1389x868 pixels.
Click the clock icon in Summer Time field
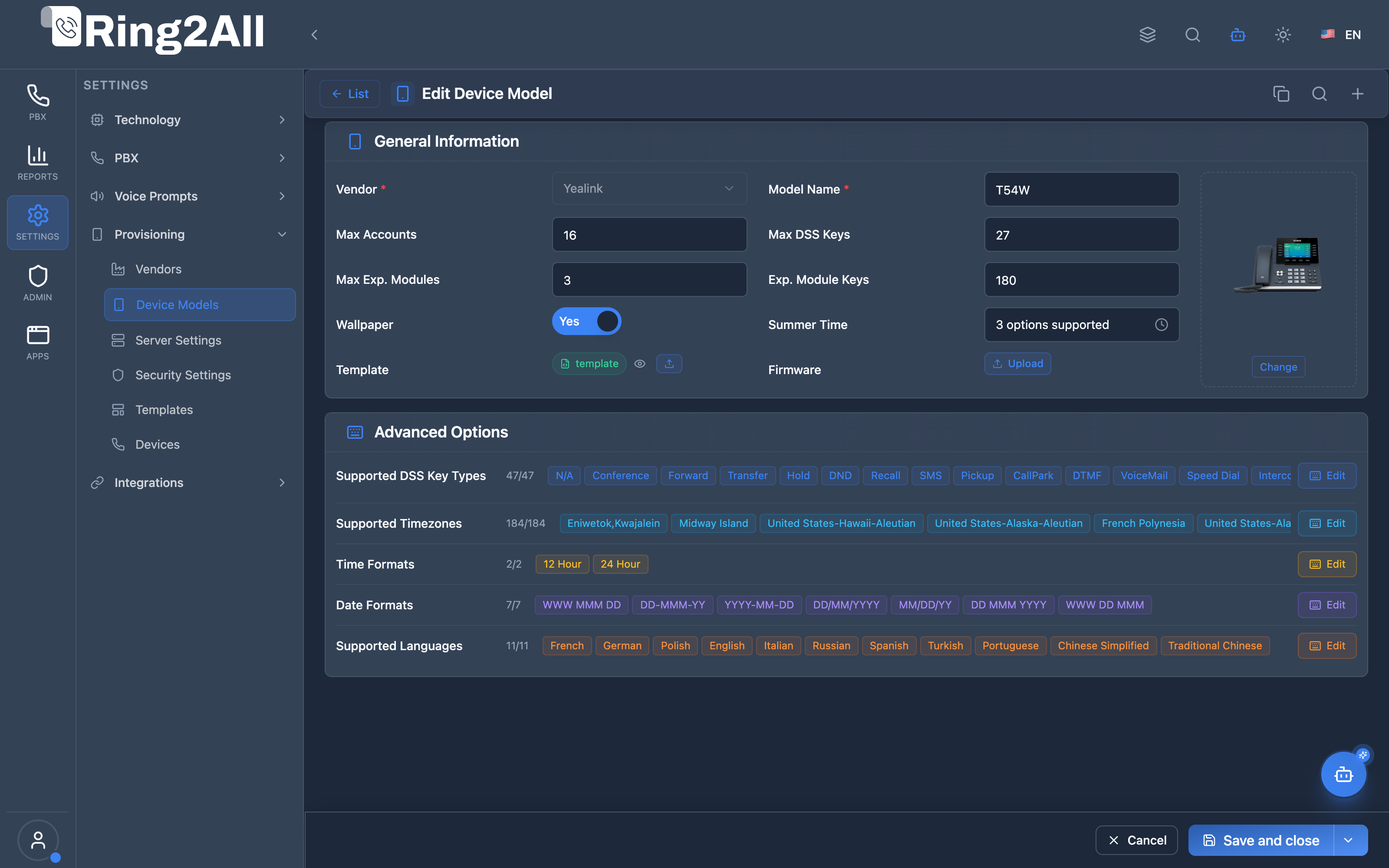[x=1161, y=324]
